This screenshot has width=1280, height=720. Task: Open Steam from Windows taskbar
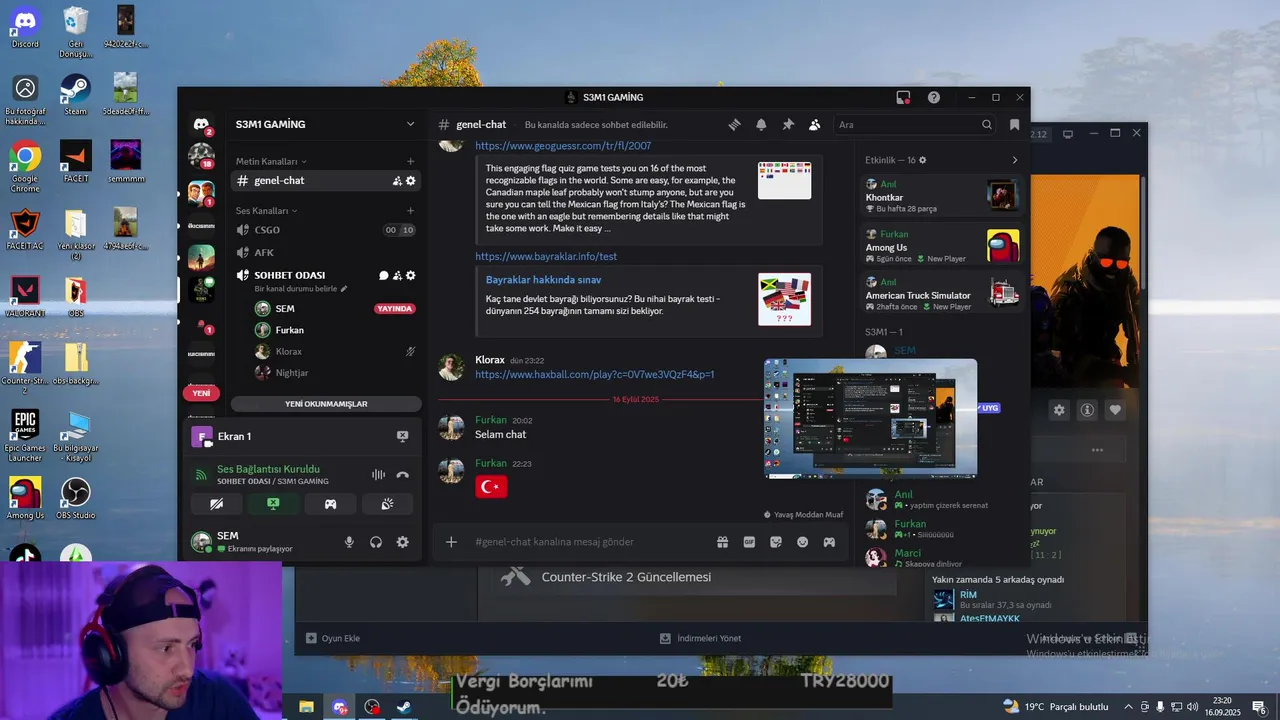(403, 707)
